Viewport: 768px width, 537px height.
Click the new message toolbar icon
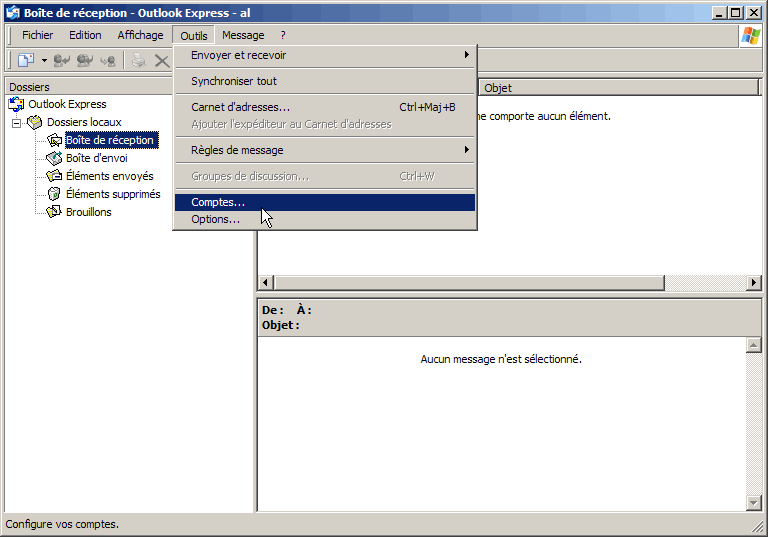[25, 61]
